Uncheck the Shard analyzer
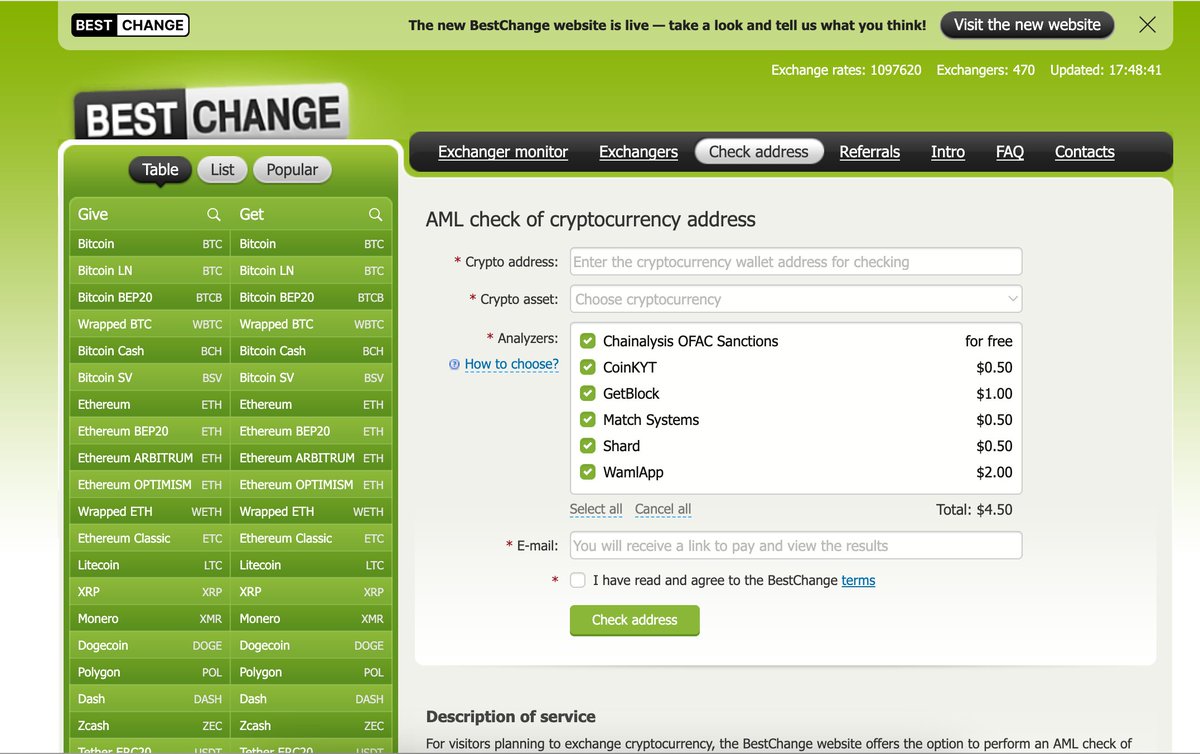The width and height of the screenshot is (1200, 754). 588,446
